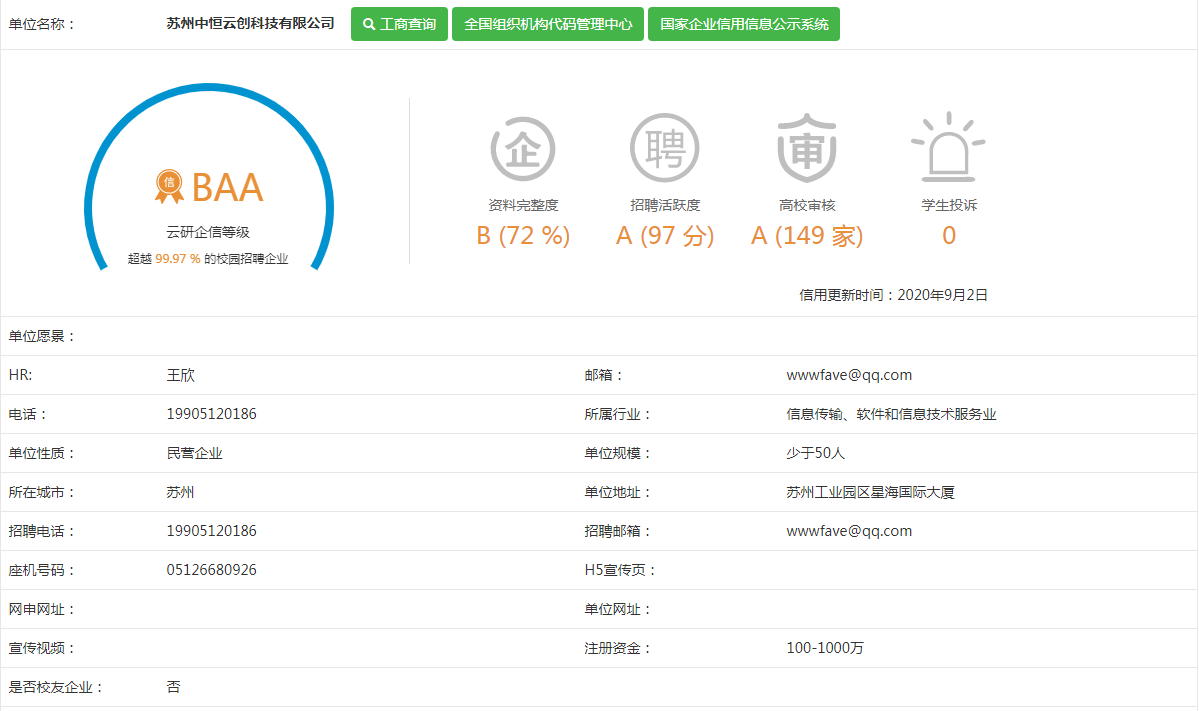
Task: Click the landline number 05126680926
Action: 211,570
